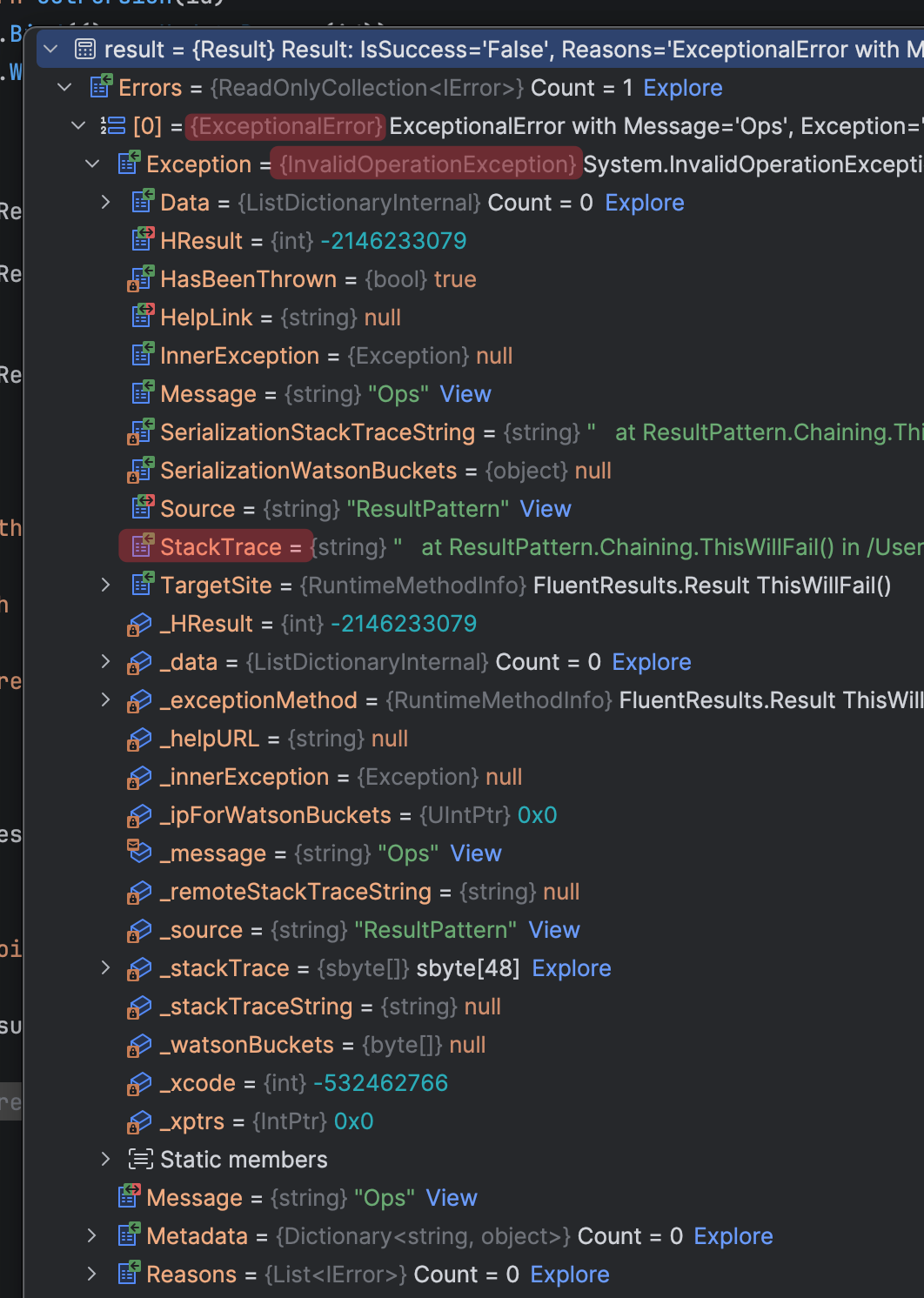Screen dimensions: 924x1298
Task: Click Explore link on Metadata row
Action: click(x=733, y=1236)
